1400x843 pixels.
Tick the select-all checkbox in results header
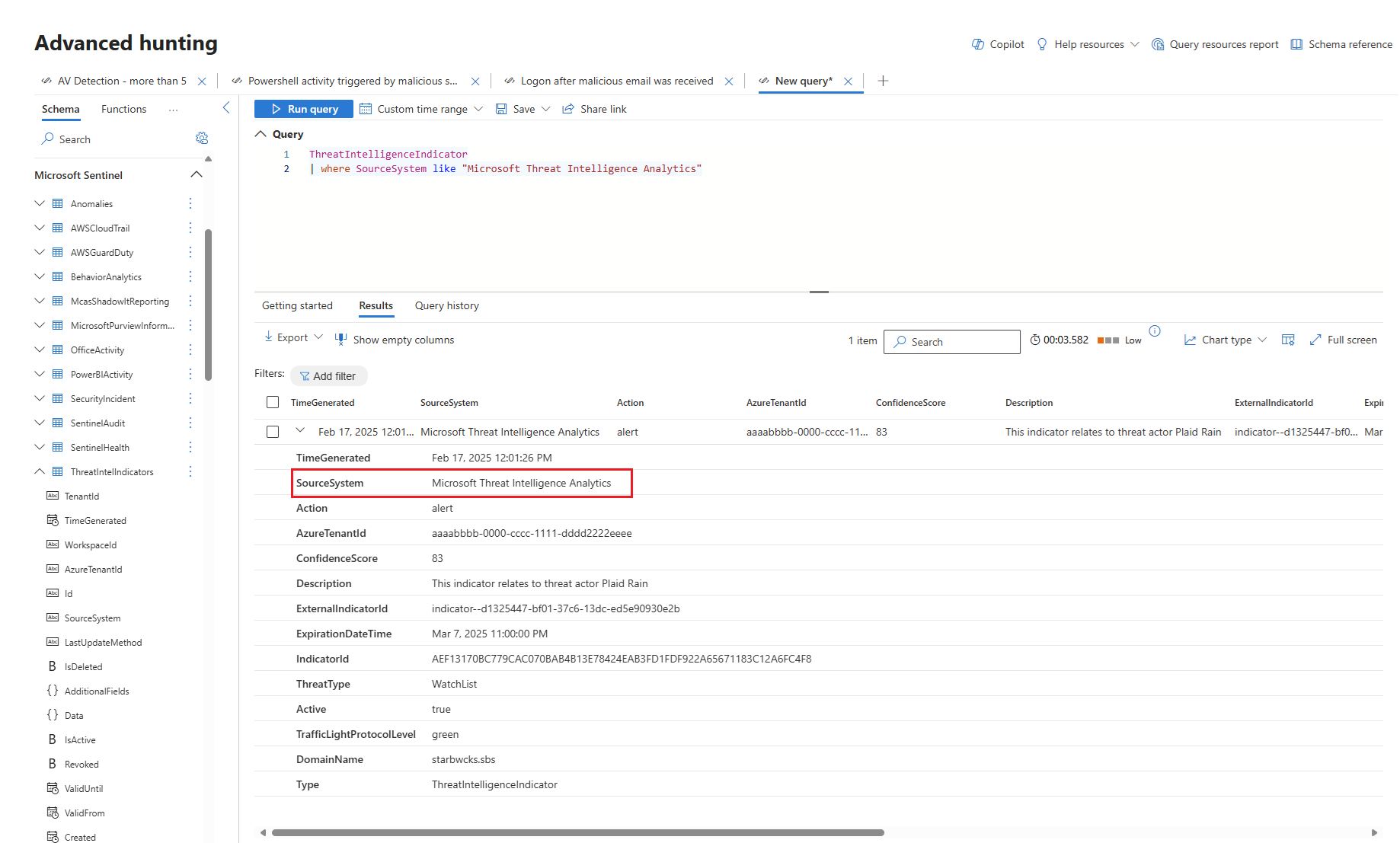tap(273, 402)
